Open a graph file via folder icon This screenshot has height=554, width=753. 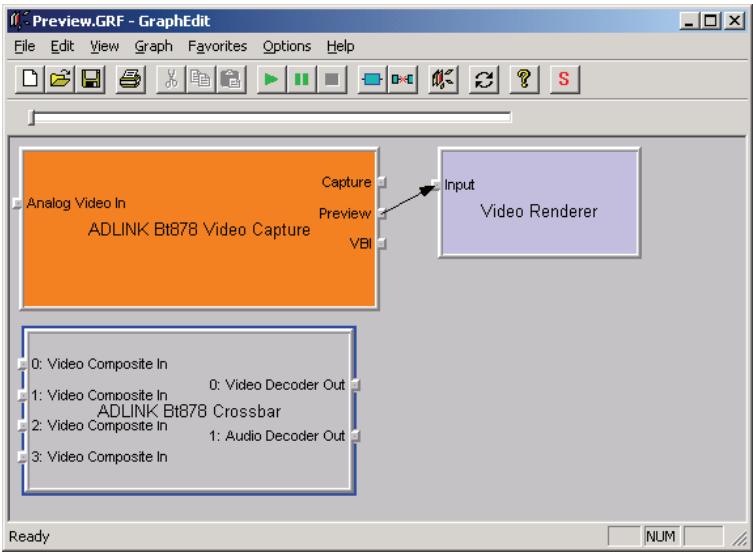coord(60,79)
